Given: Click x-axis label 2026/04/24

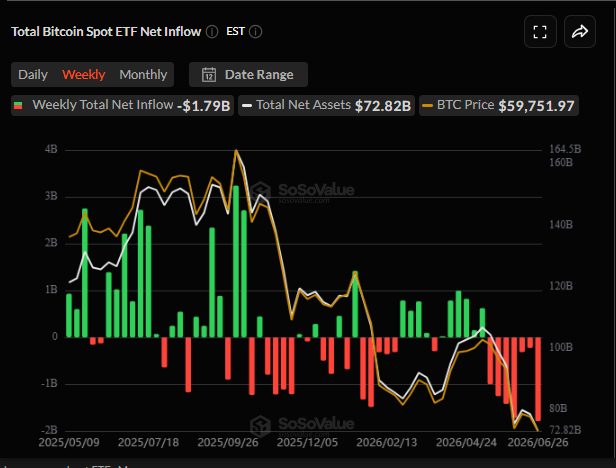Looking at the screenshot, I should tap(466, 442).
